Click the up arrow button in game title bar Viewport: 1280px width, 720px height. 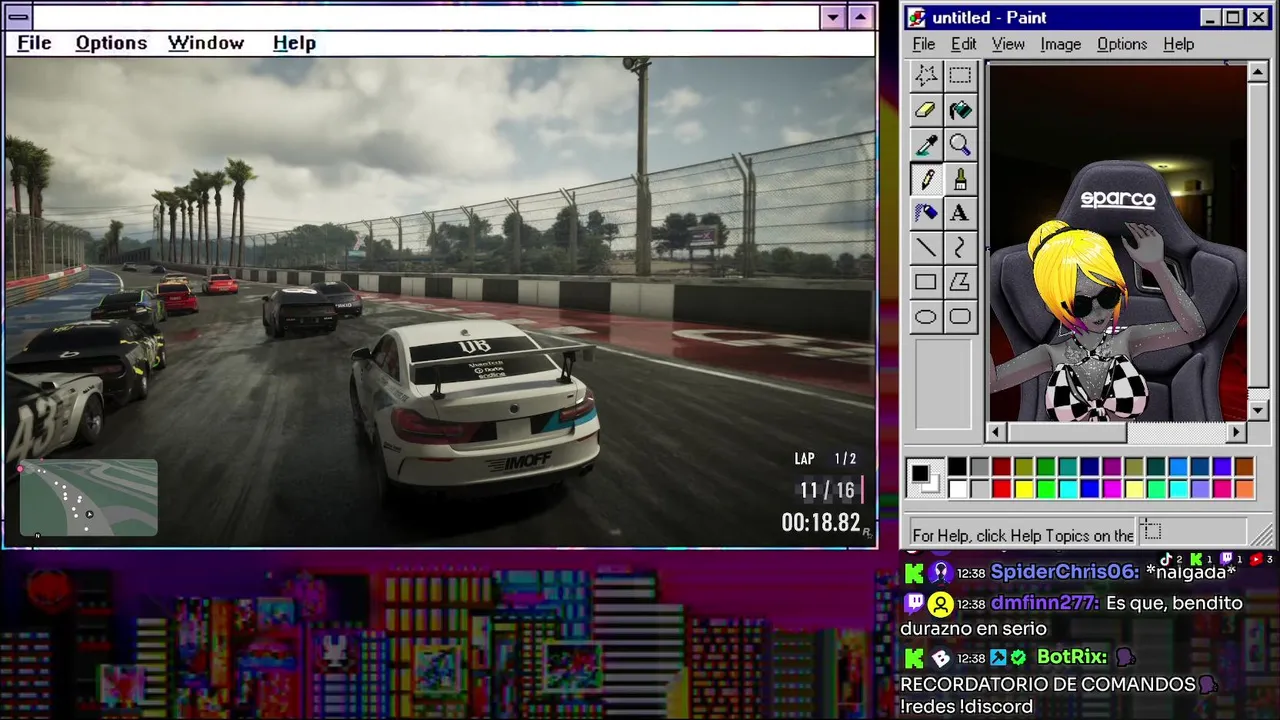coord(861,17)
